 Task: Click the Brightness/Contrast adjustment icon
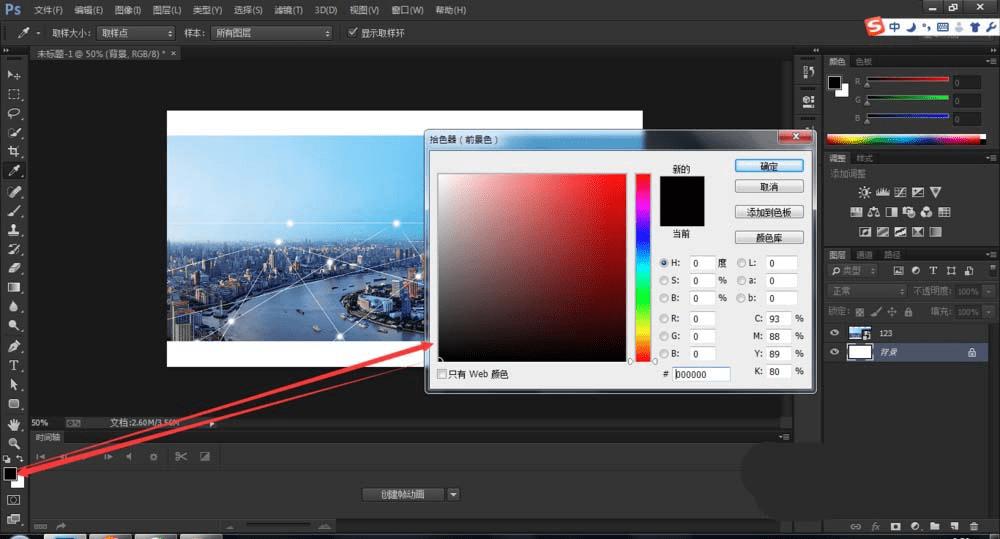coord(864,192)
